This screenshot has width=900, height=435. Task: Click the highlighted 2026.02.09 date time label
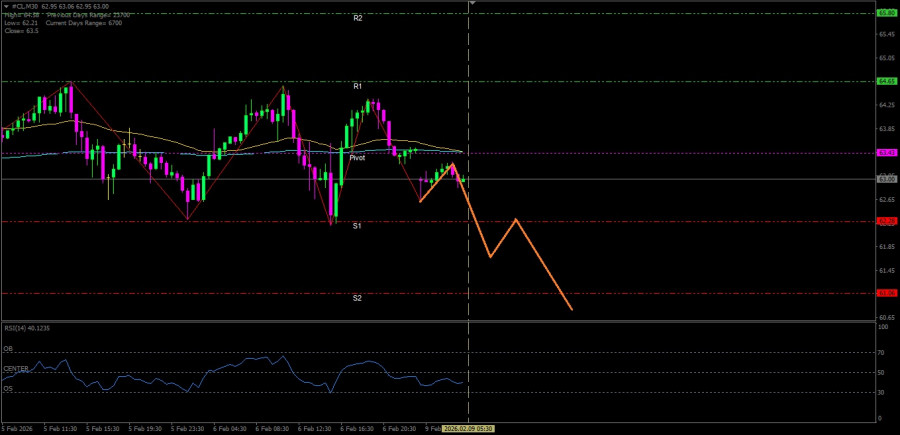coord(468,428)
